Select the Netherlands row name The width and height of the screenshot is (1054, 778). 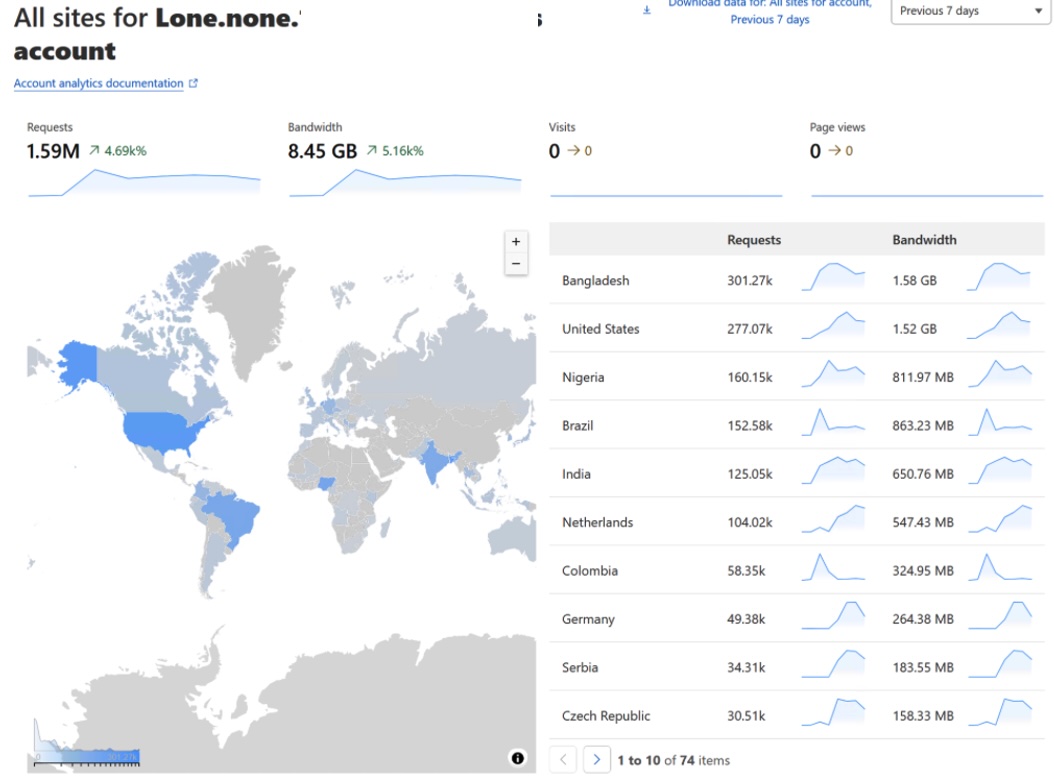598,522
